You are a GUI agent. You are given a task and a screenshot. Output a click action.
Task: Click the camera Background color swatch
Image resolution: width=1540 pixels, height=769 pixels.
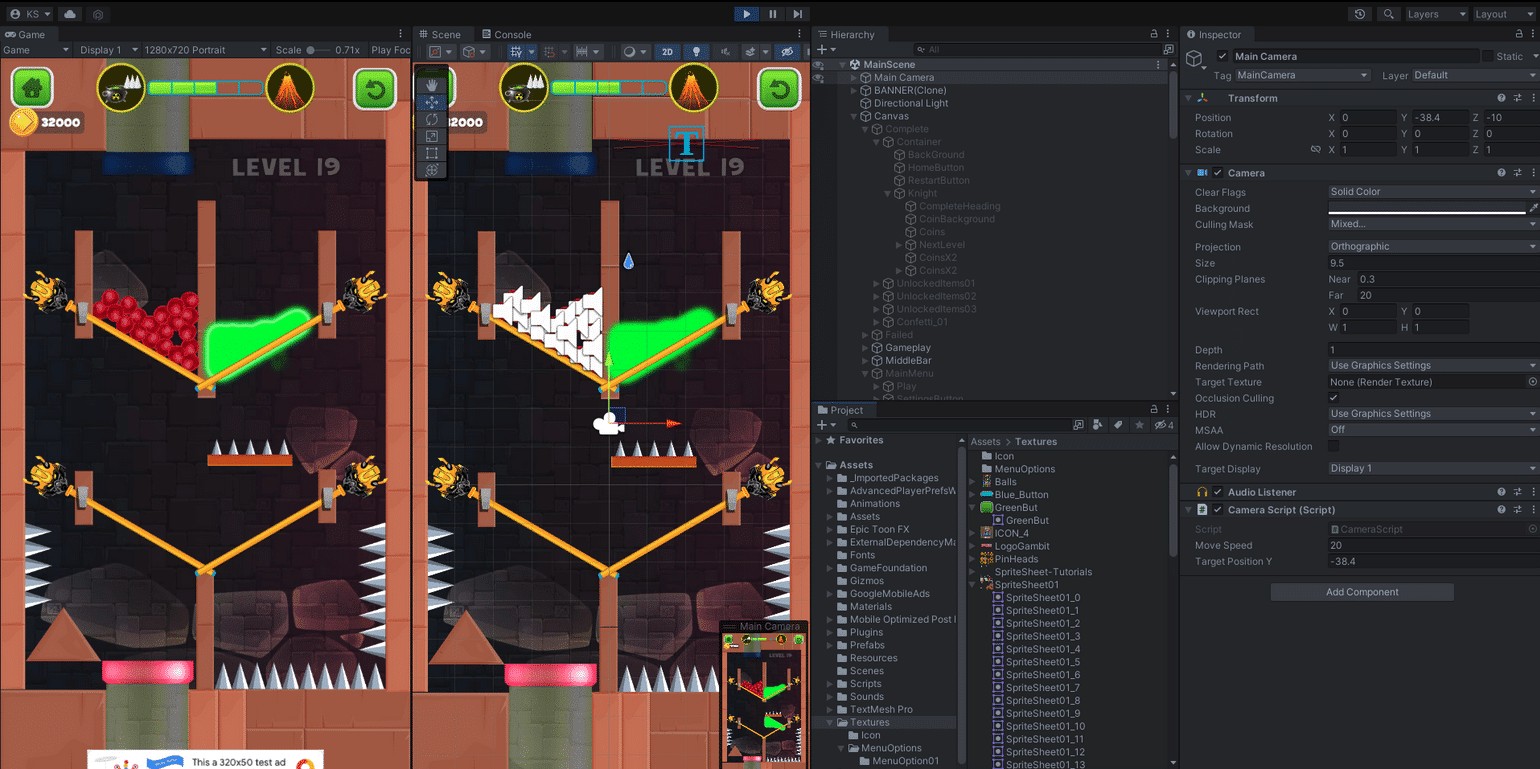(x=1426, y=208)
